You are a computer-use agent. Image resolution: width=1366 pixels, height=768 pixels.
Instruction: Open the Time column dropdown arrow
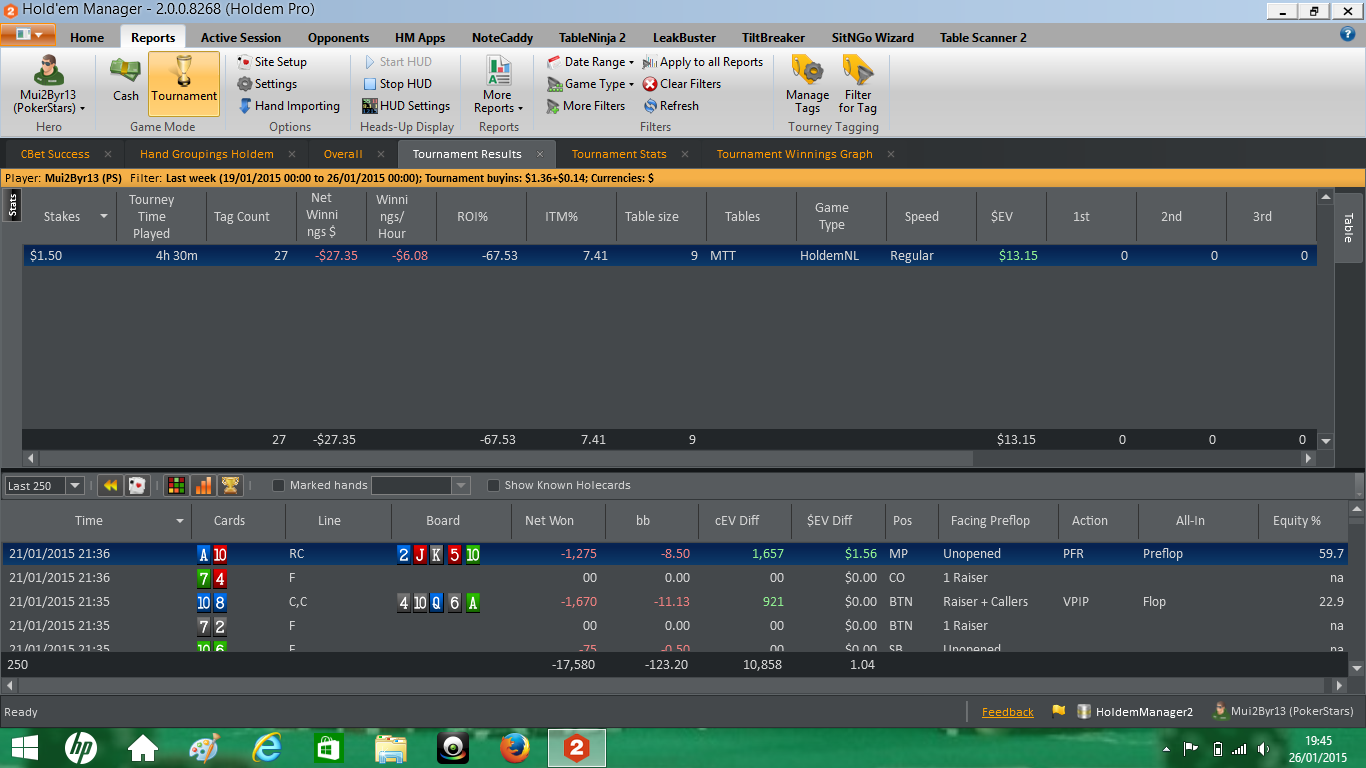pyautogui.click(x=180, y=521)
